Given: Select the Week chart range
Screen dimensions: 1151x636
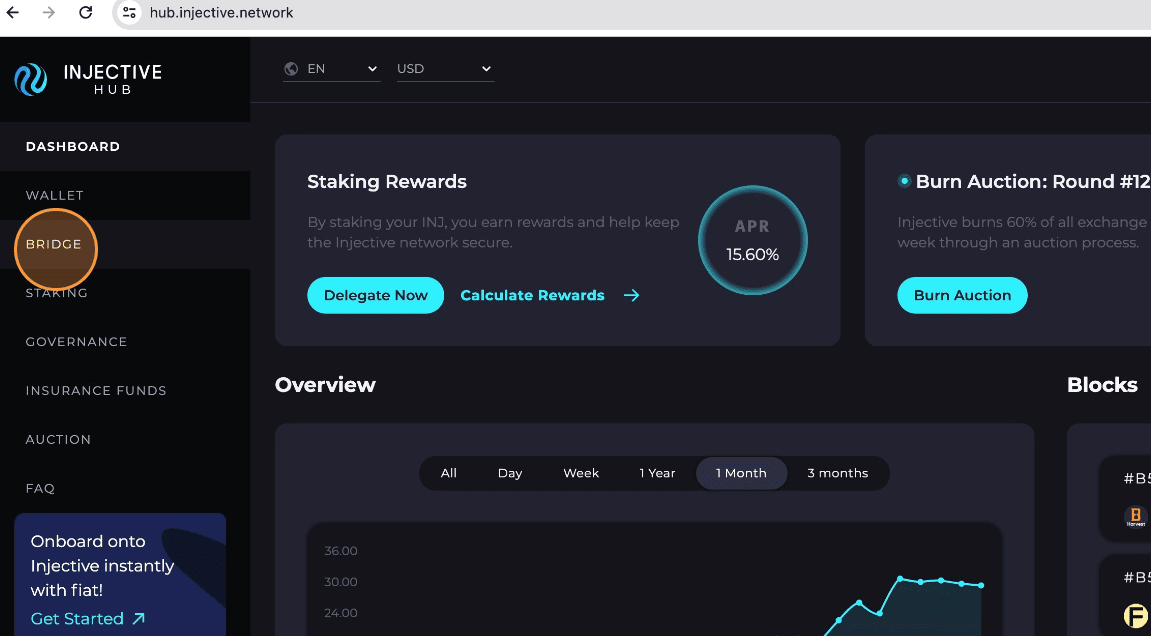Looking at the screenshot, I should click(581, 473).
